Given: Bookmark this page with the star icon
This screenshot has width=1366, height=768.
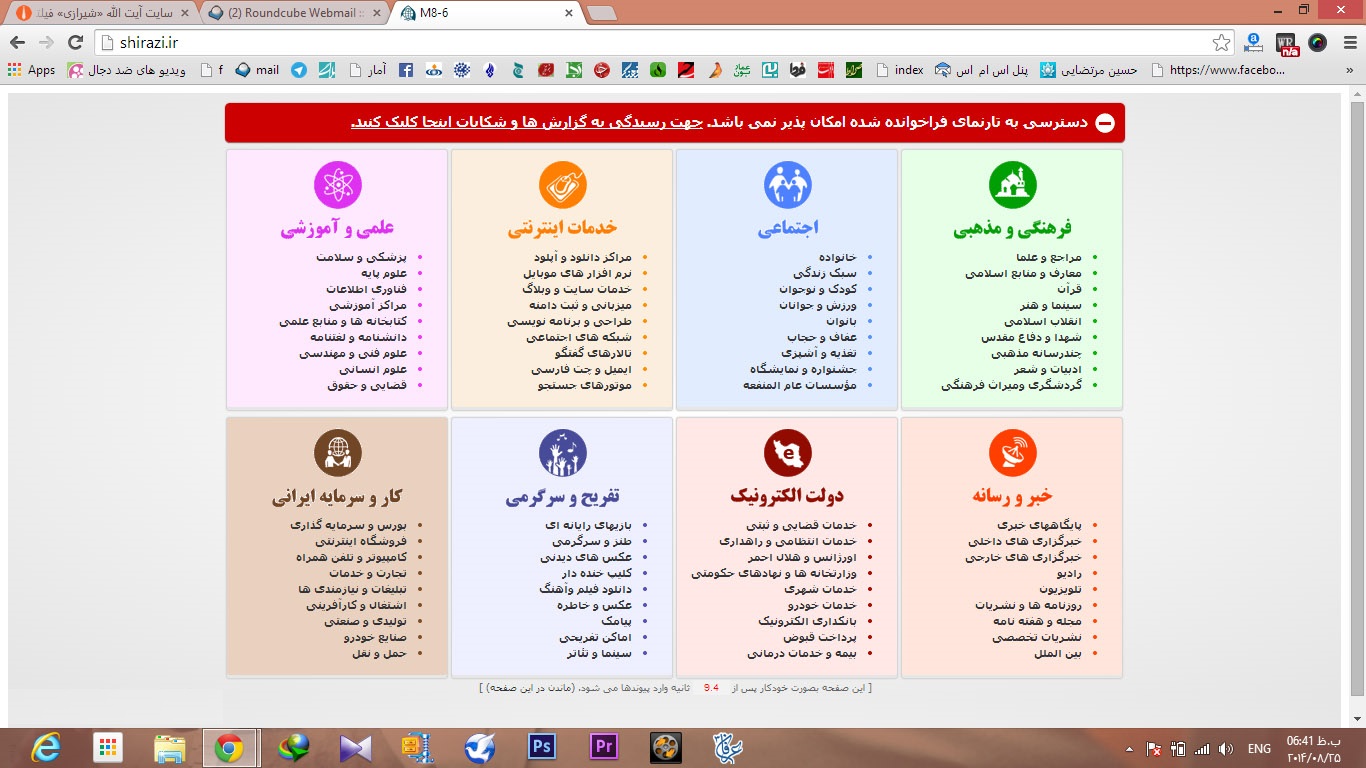Looking at the screenshot, I should (1221, 43).
